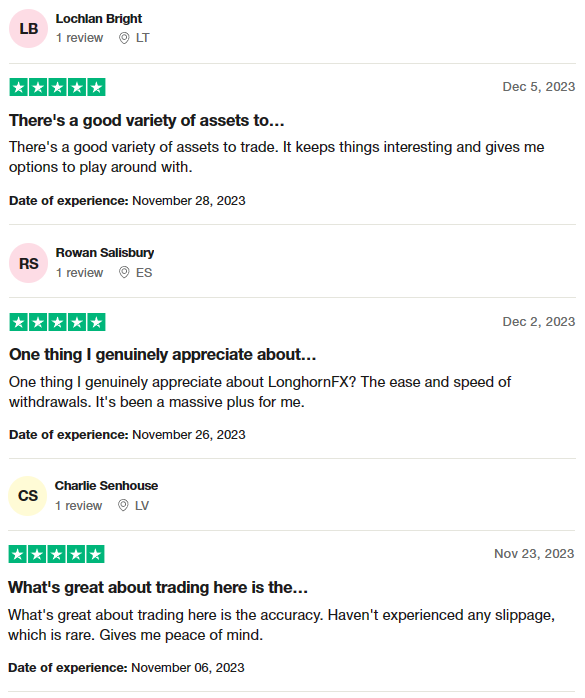Open Rowan Salisbury's profile name

click(105, 253)
